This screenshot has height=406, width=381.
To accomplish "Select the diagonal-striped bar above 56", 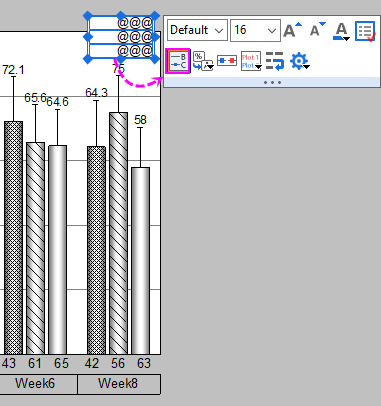I will (x=118, y=233).
